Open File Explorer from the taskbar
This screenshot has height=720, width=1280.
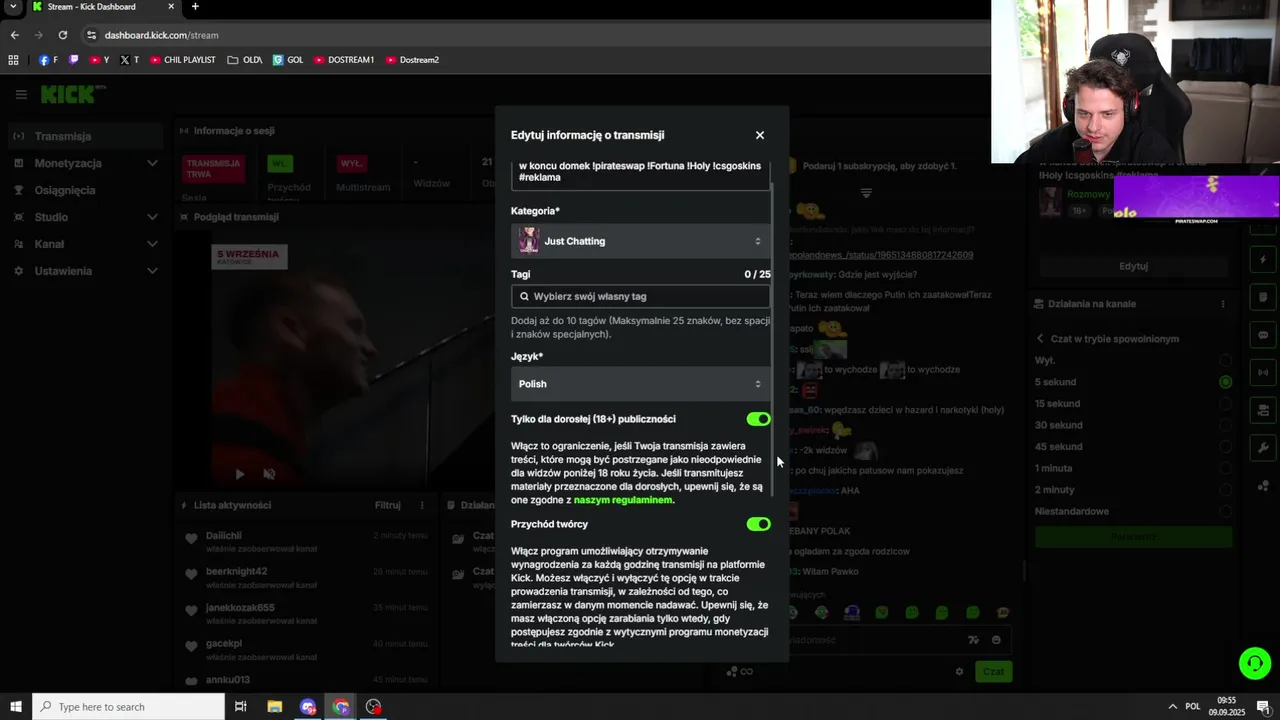275,707
